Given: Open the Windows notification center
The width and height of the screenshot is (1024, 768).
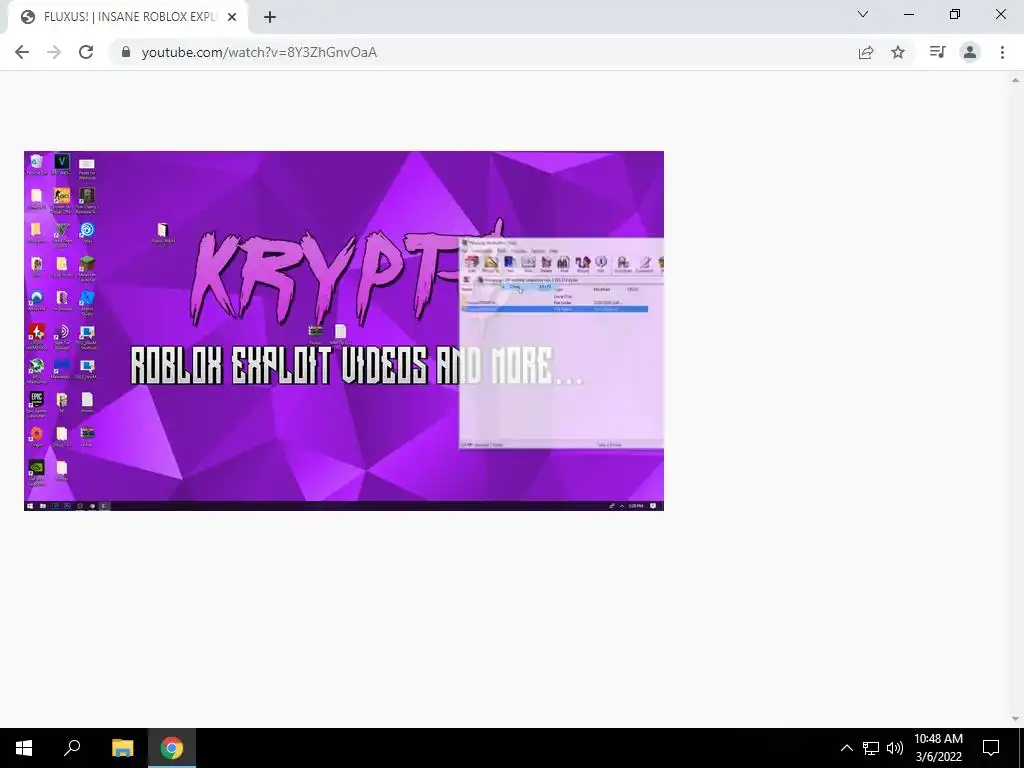Looking at the screenshot, I should point(991,748).
